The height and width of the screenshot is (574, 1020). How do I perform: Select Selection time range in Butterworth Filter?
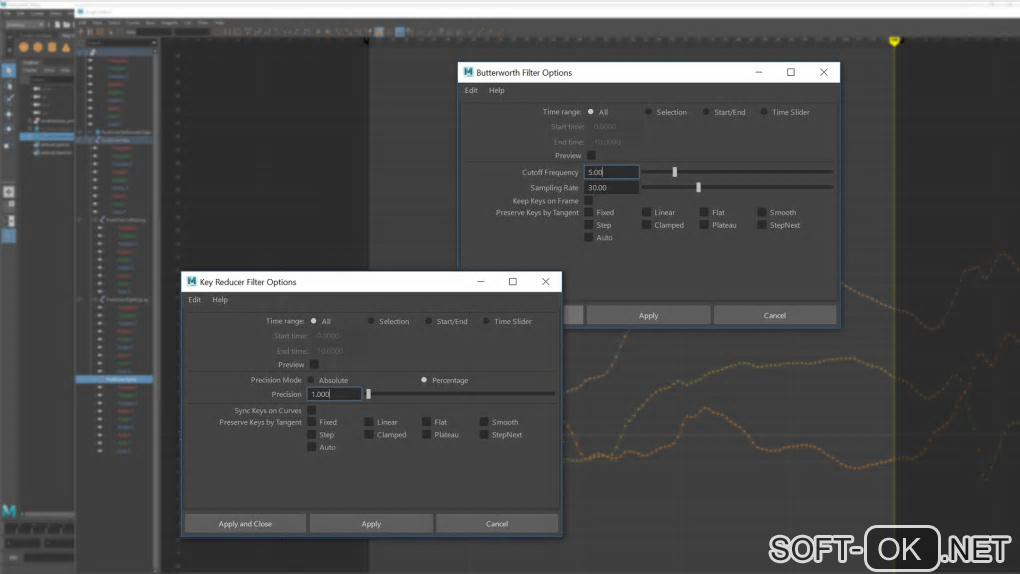tap(648, 112)
